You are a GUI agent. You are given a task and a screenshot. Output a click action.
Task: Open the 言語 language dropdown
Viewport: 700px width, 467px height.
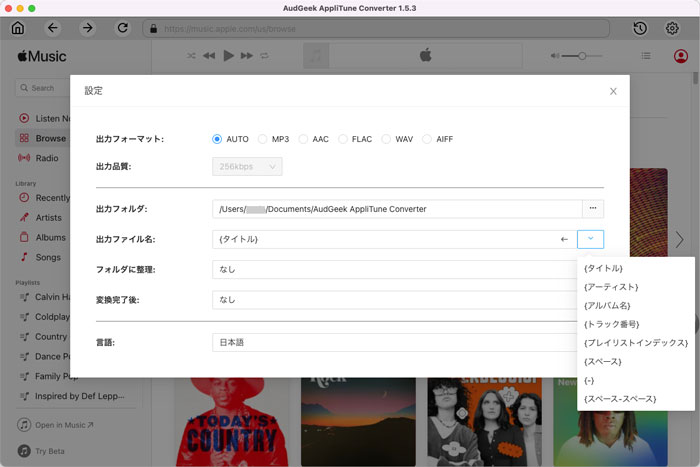[395, 342]
